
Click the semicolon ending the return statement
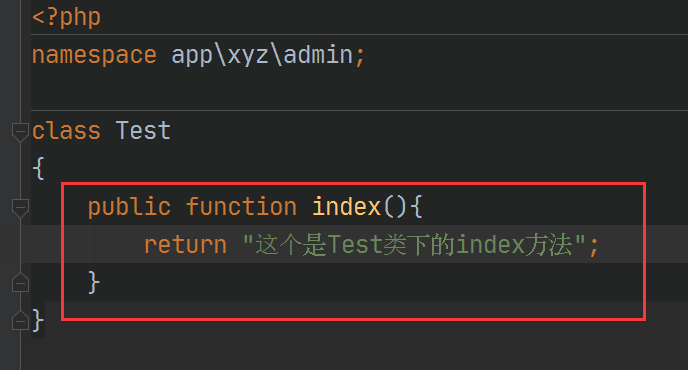tap(594, 246)
